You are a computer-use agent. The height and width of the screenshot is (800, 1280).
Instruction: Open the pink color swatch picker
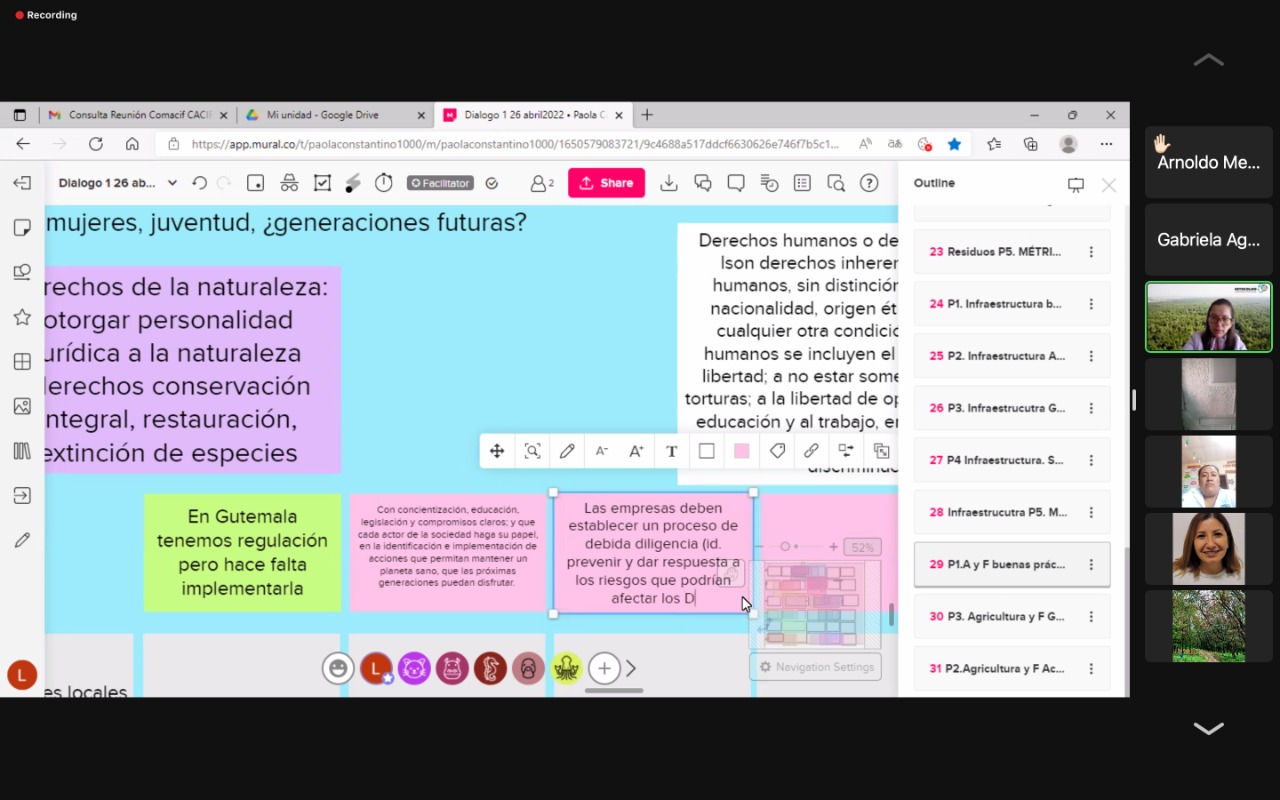pos(741,451)
